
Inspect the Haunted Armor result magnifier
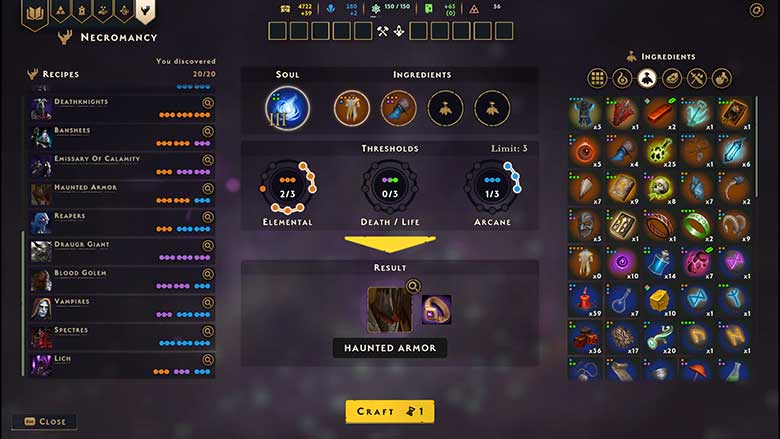pos(413,286)
